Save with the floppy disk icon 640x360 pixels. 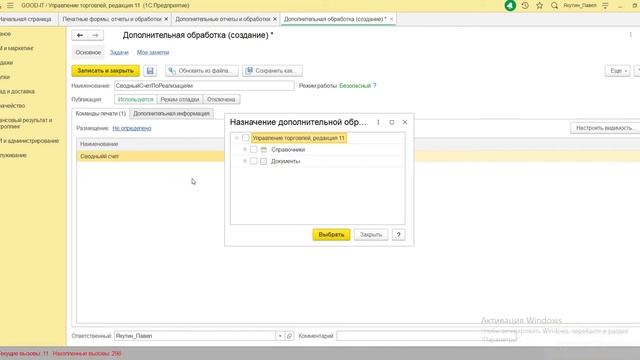click(150, 71)
